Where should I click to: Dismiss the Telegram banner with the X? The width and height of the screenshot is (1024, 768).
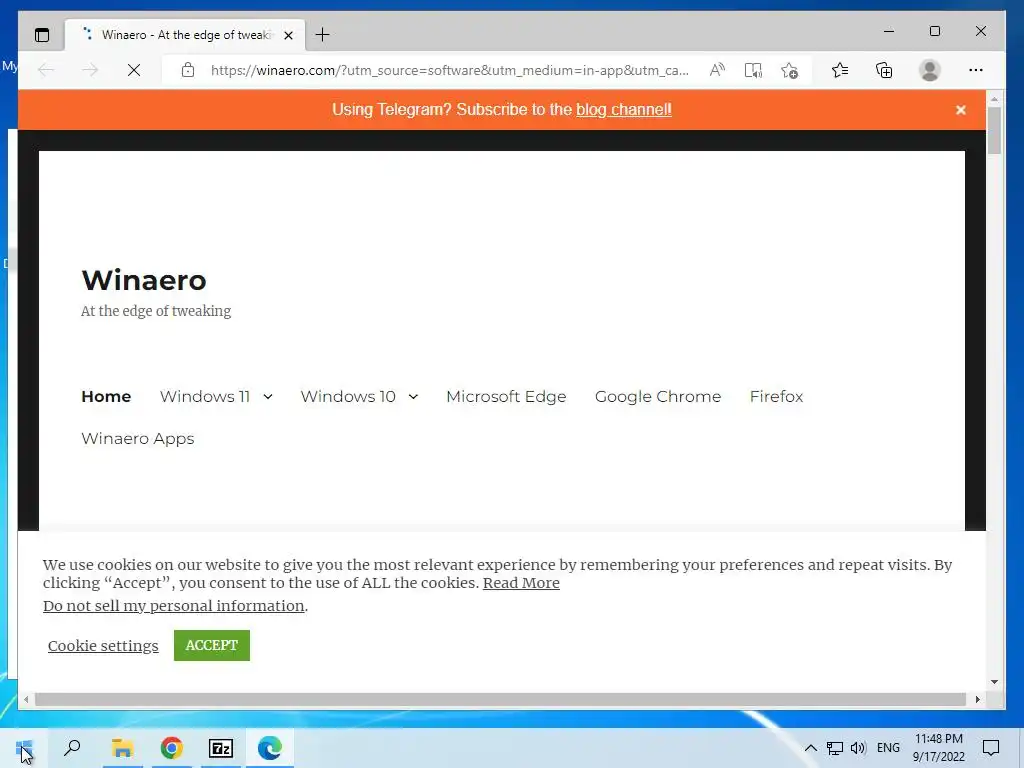tap(961, 110)
